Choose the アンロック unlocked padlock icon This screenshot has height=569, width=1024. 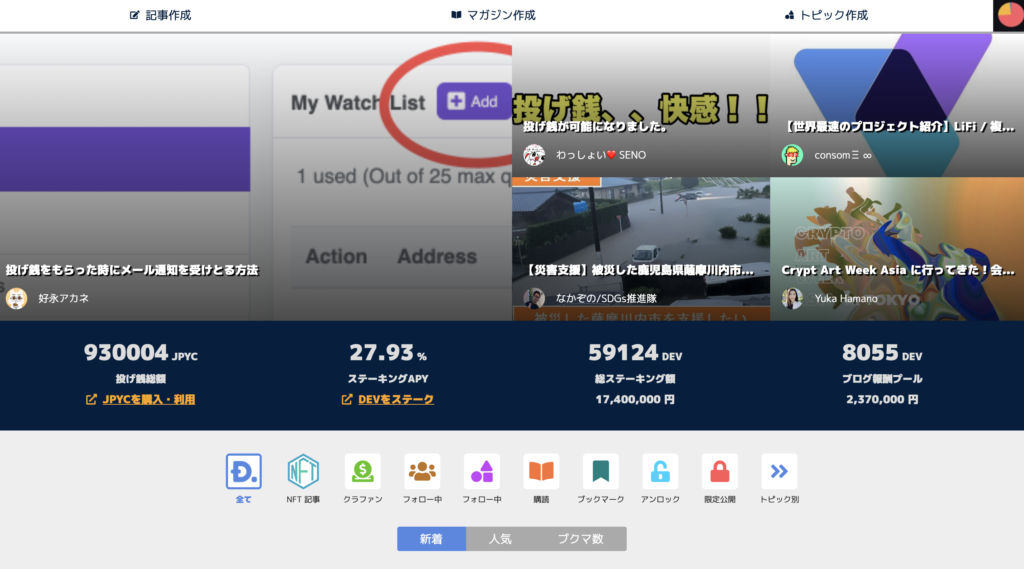click(660, 471)
